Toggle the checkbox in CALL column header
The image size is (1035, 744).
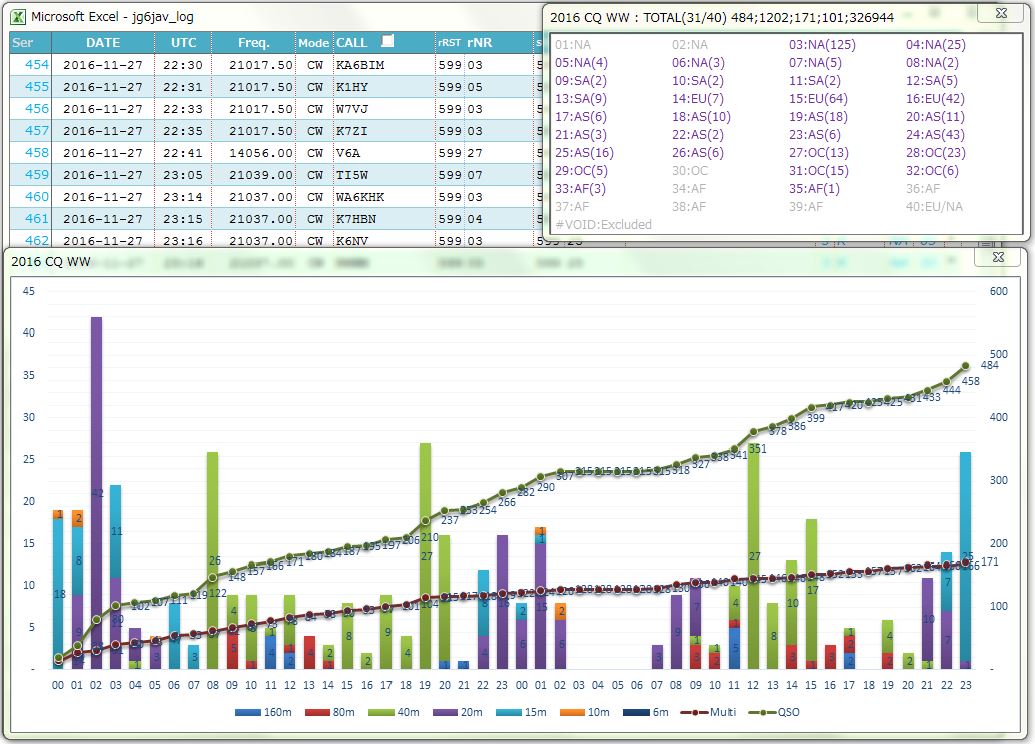(x=388, y=42)
